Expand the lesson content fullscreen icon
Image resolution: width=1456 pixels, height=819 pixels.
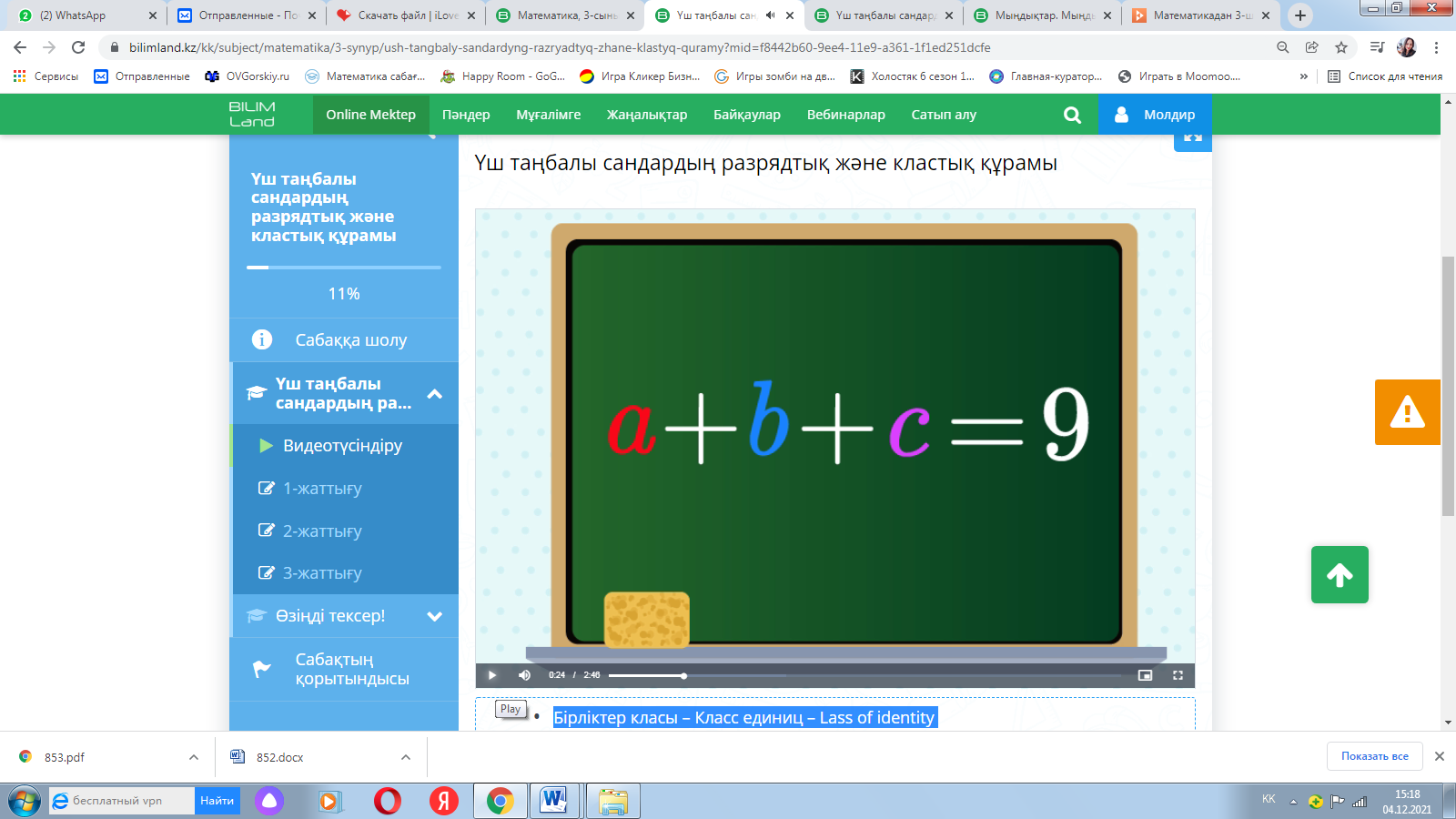tap(1193, 139)
